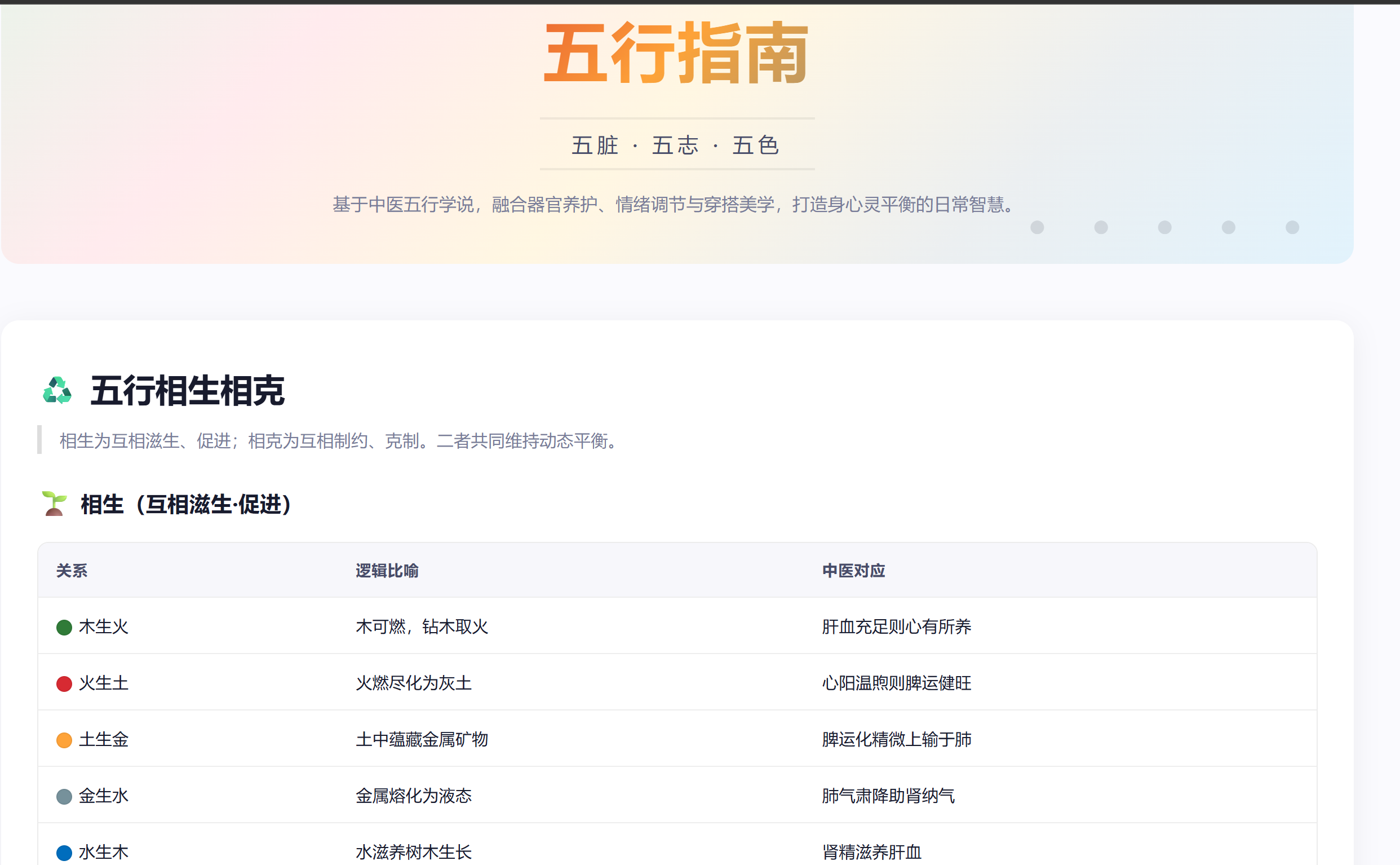Click the subtitle 五脏 · 五志 · 五色
This screenshot has width=1400, height=865.
pos(677,145)
